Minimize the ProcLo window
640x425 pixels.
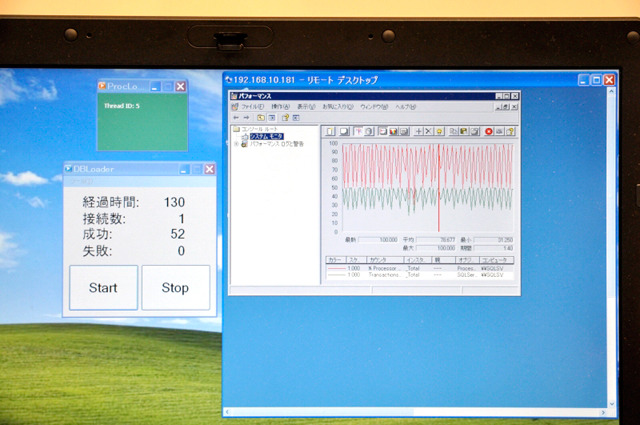(155, 87)
